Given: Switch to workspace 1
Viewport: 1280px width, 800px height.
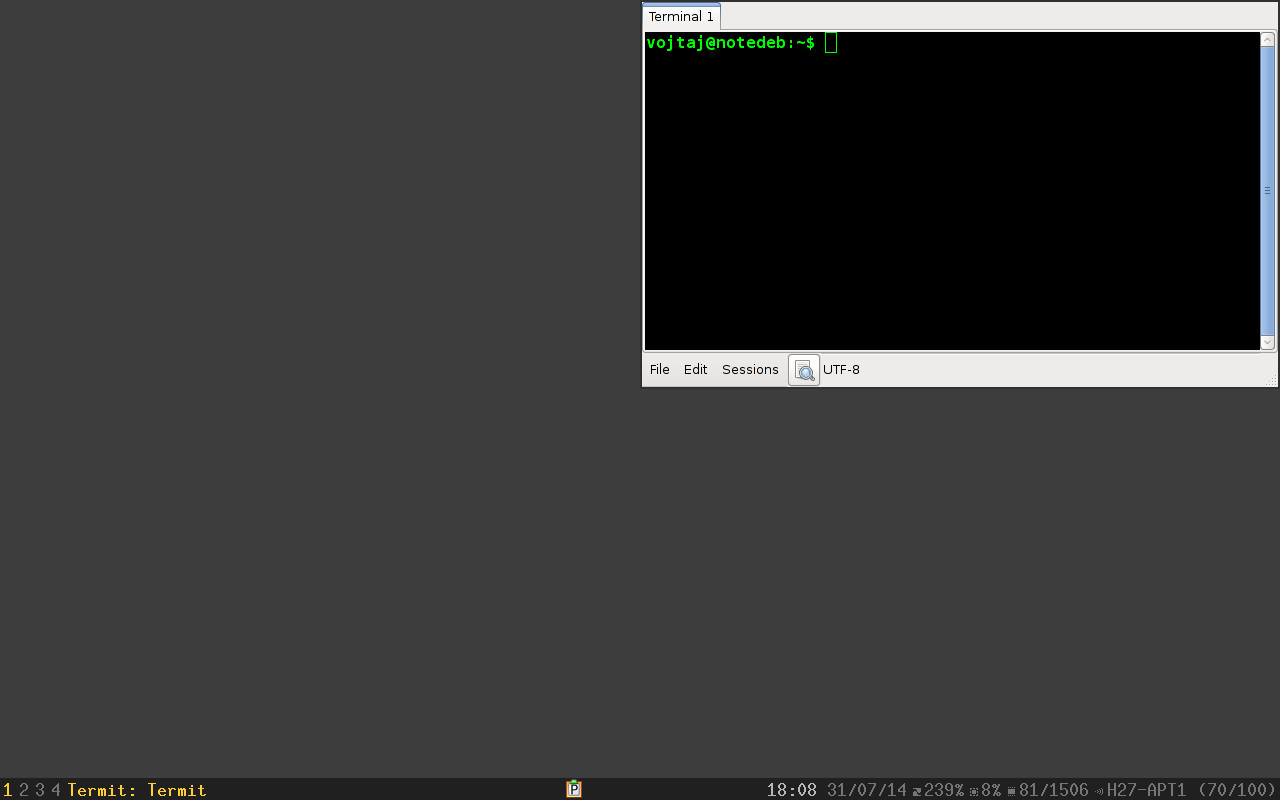Looking at the screenshot, I should point(8,790).
